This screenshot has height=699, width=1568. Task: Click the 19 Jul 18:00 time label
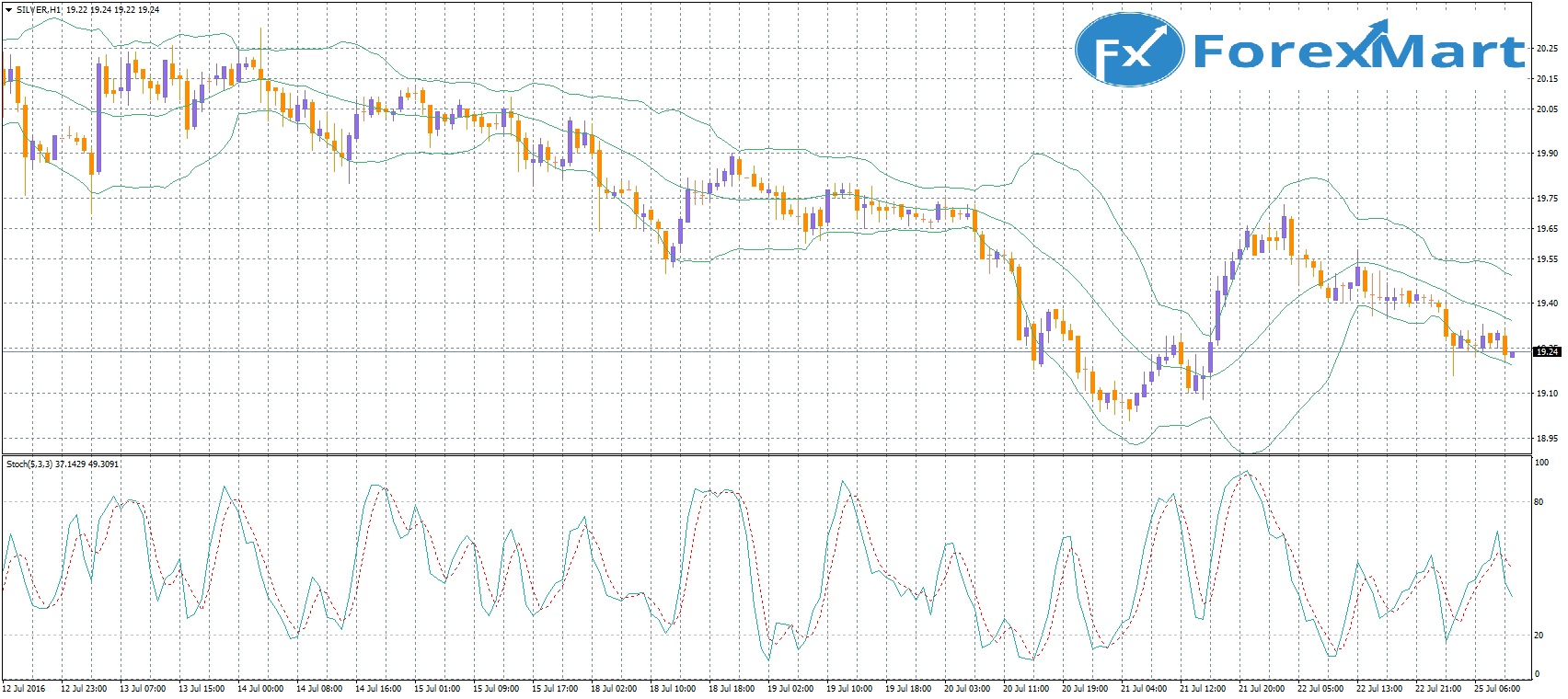pyautogui.click(x=908, y=688)
